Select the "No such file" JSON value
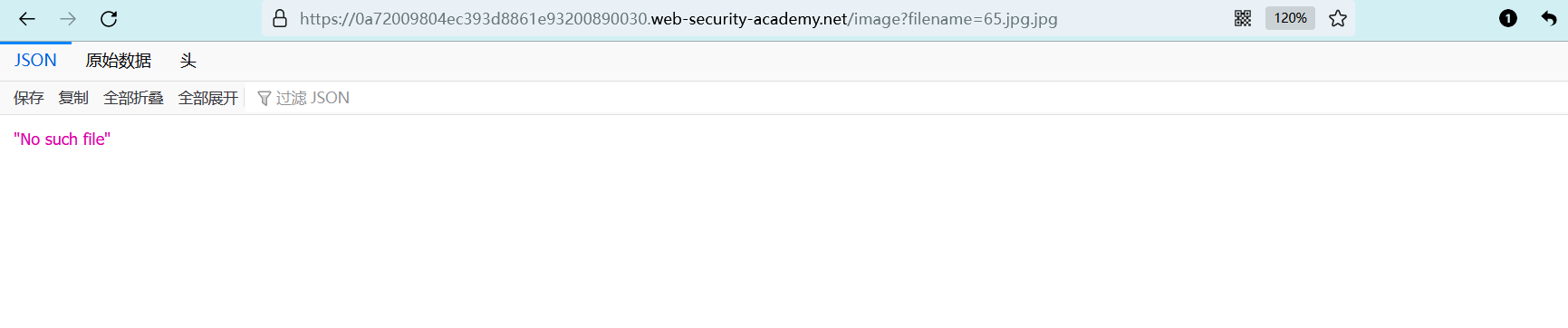Image resolution: width=1568 pixels, height=328 pixels. [x=62, y=140]
